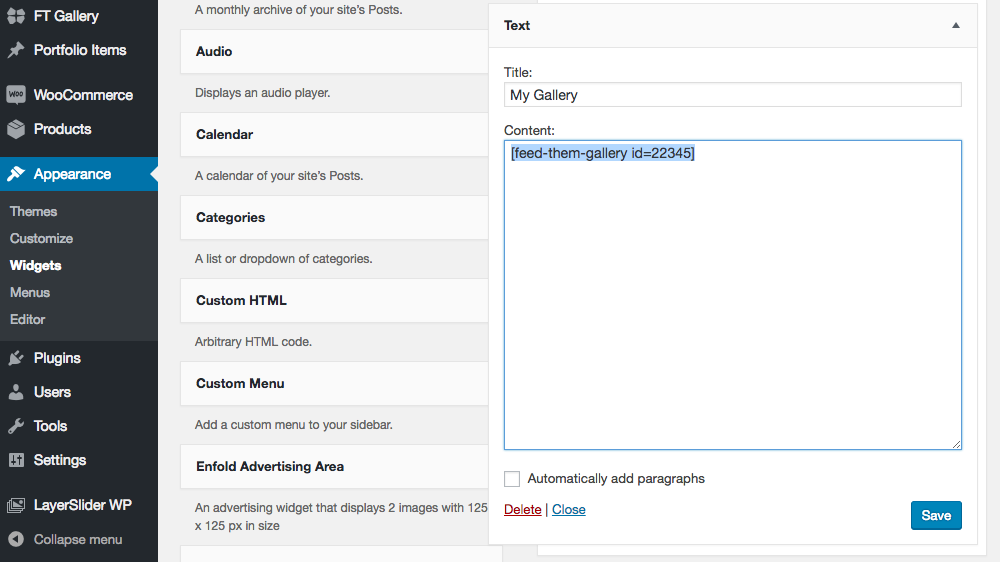
Task: Click the Tools wrench icon
Action: pyautogui.click(x=16, y=425)
